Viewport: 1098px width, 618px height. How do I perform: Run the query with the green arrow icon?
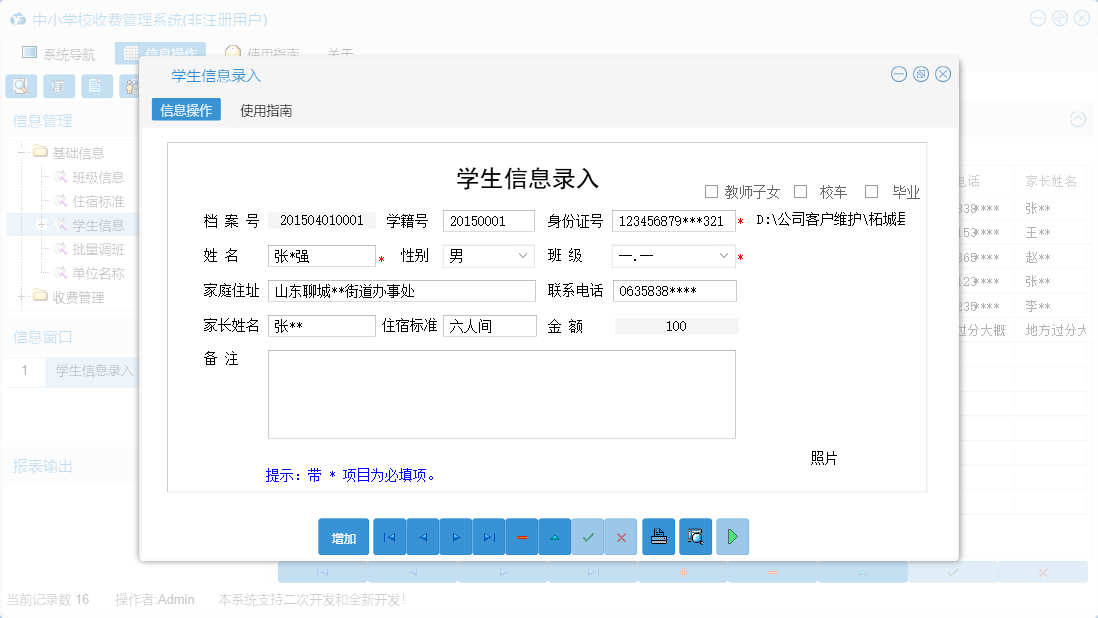[x=732, y=537]
